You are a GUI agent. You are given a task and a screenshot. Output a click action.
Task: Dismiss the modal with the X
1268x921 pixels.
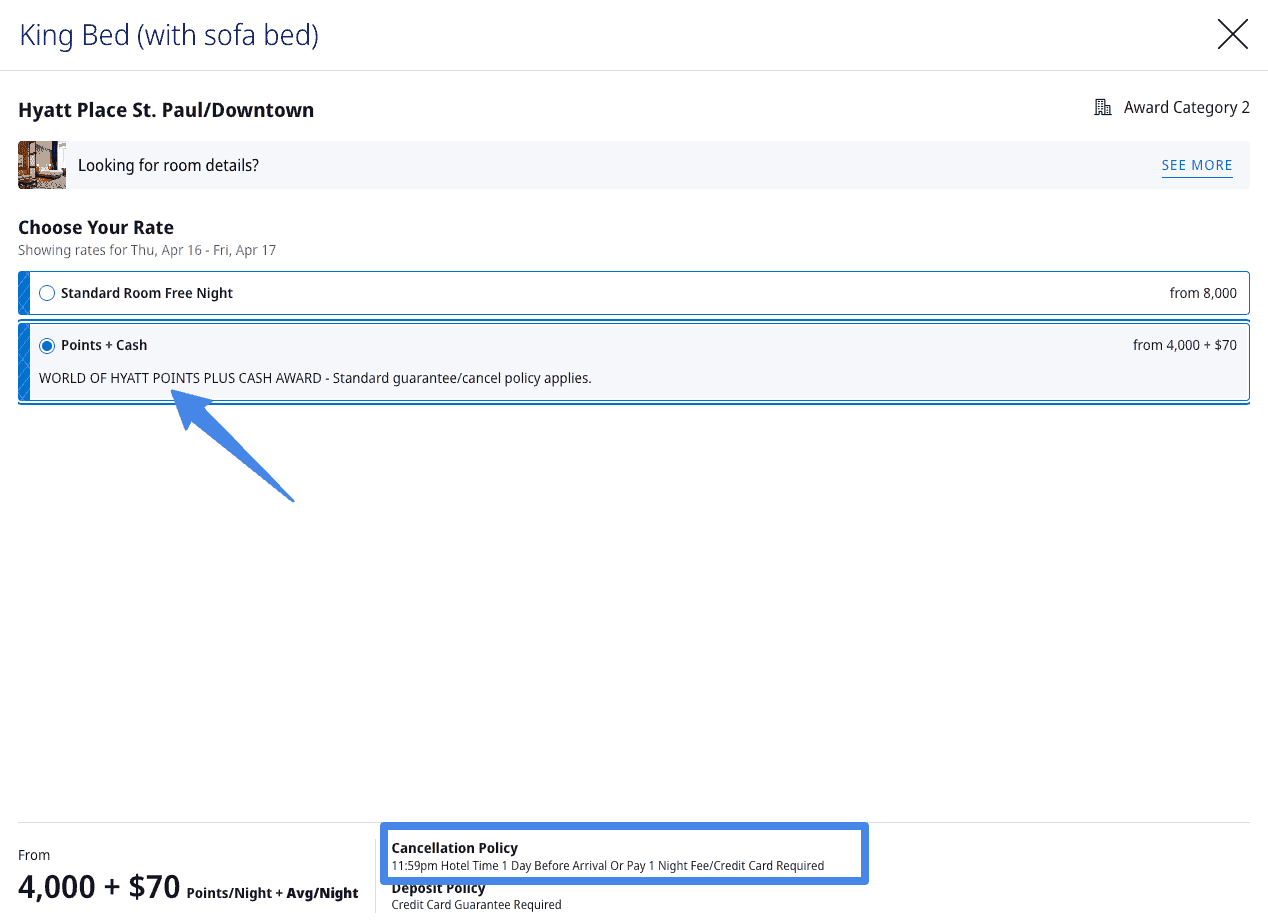pos(1232,34)
